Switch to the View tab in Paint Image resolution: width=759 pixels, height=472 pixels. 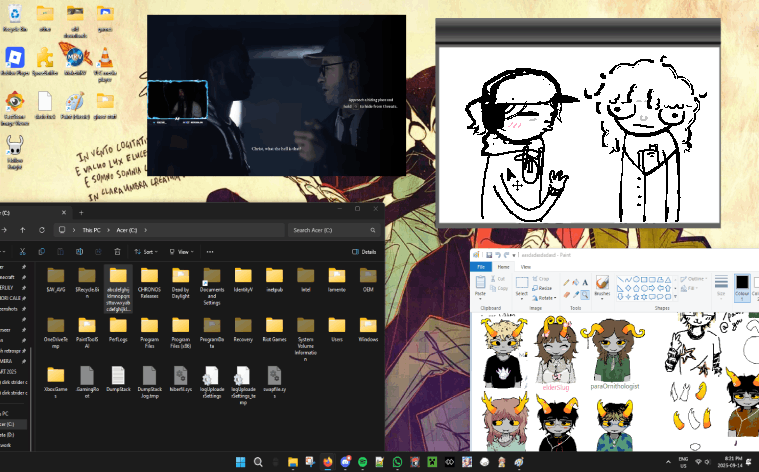(x=526, y=267)
